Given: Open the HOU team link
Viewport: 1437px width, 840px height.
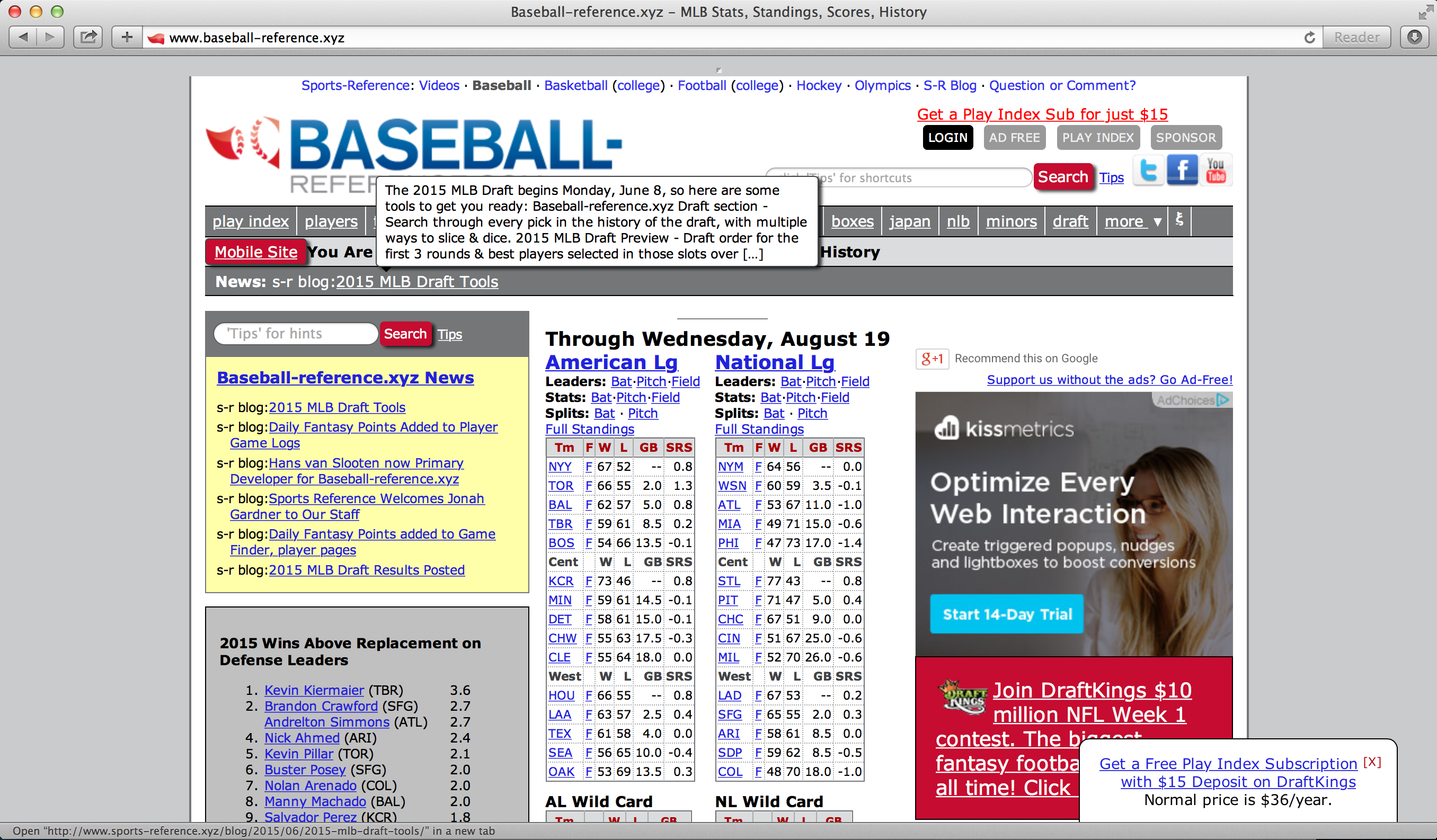Looking at the screenshot, I should pos(561,696).
